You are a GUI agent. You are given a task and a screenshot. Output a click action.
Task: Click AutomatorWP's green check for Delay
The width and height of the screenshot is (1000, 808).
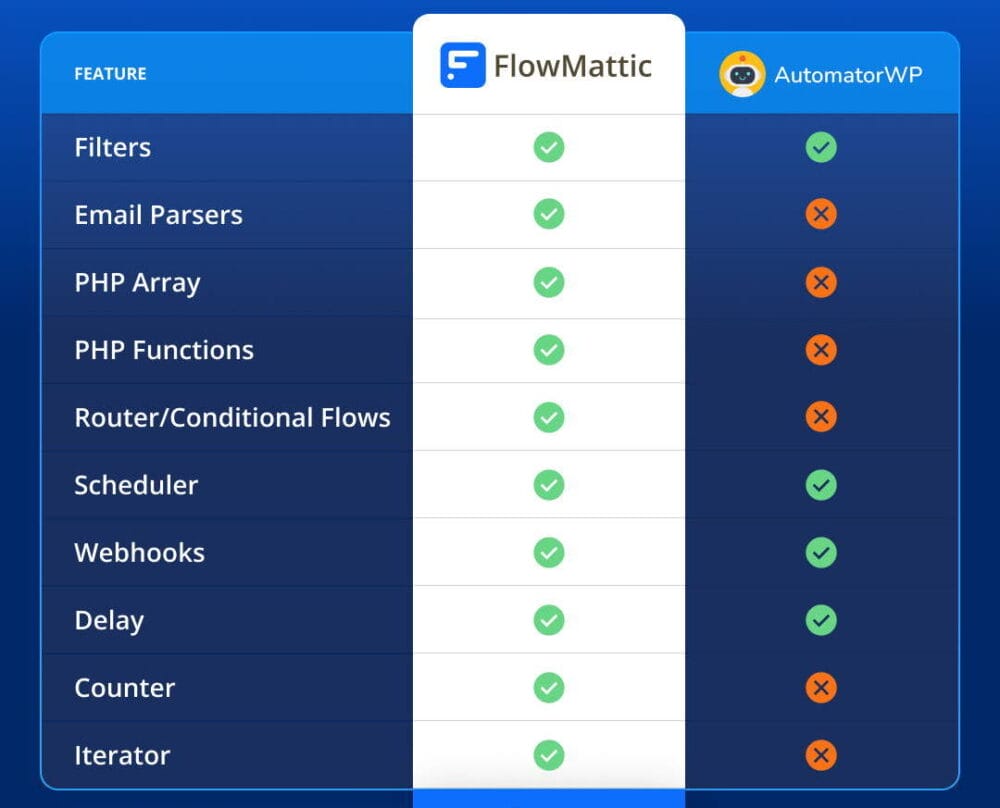[x=821, y=620]
